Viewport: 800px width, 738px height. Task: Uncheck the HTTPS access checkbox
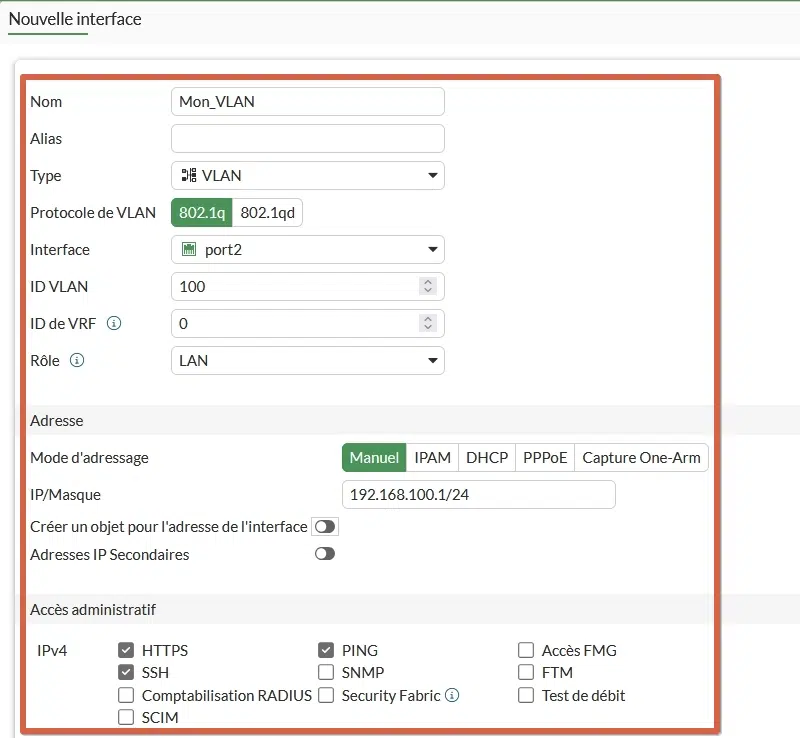coord(126,649)
